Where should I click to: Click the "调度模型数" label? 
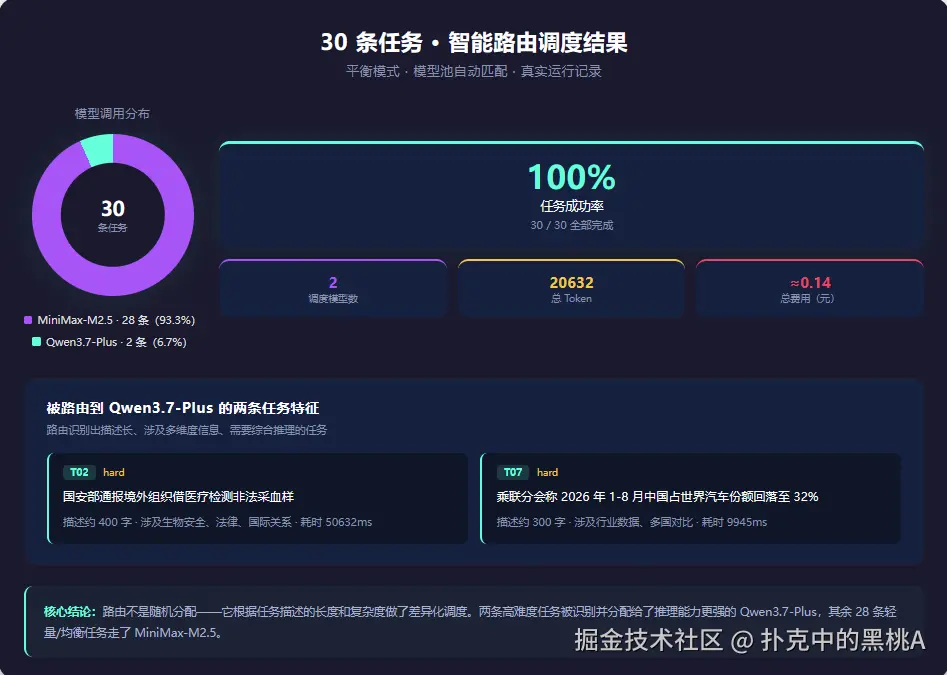[x=333, y=298]
